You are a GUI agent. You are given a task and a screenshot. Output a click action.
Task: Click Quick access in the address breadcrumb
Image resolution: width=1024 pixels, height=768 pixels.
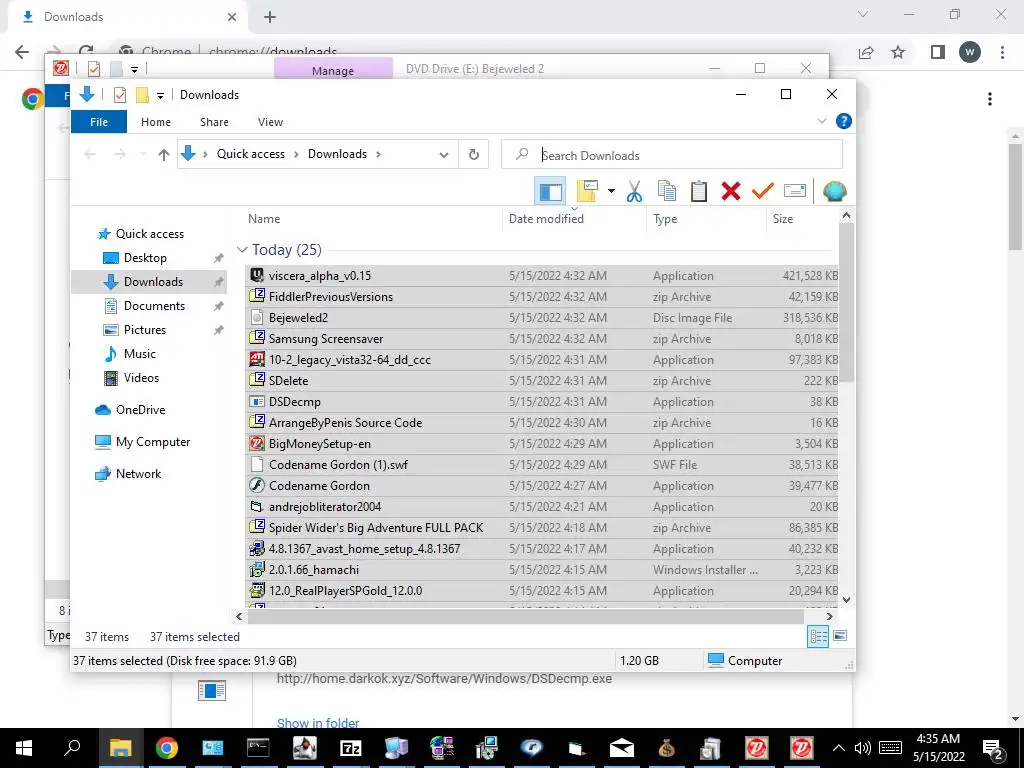pyautogui.click(x=251, y=154)
